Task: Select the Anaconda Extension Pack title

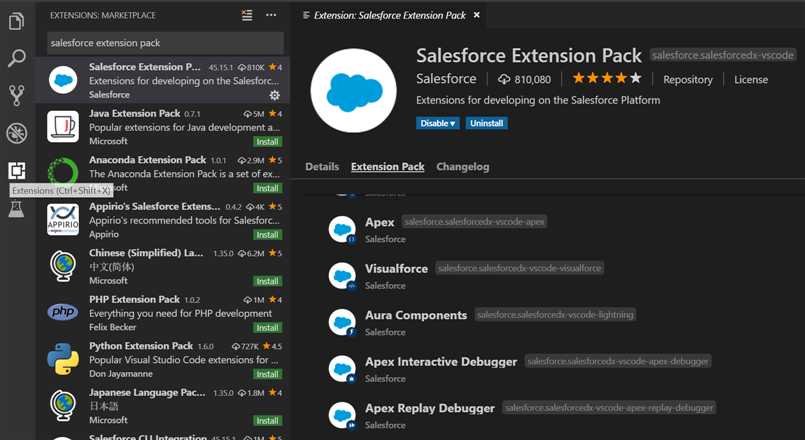Action: click(147, 160)
